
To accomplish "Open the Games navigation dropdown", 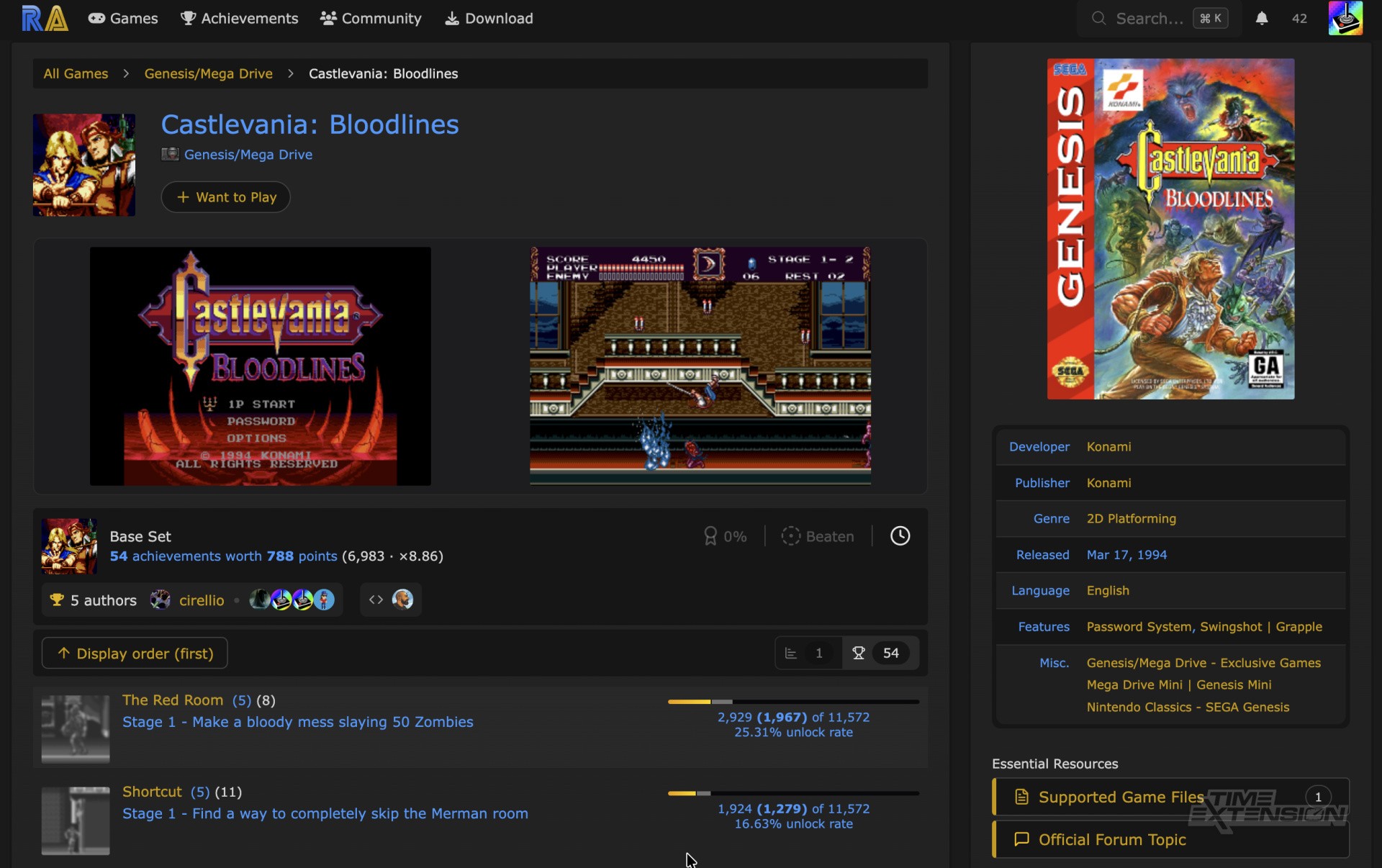I will click(123, 19).
